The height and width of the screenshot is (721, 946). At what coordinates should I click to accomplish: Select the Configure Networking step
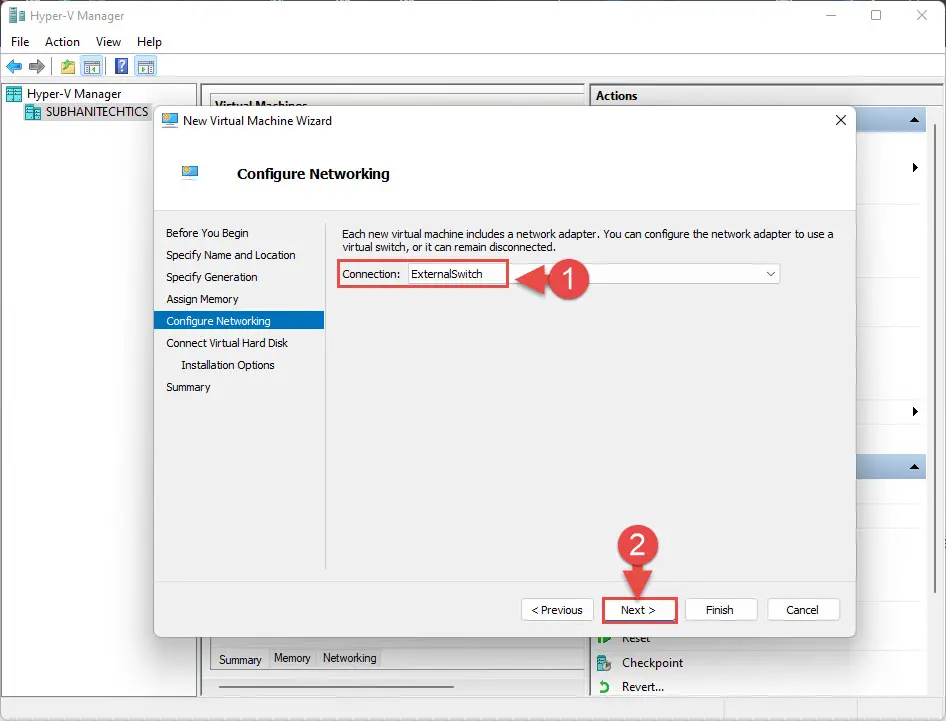(x=239, y=320)
